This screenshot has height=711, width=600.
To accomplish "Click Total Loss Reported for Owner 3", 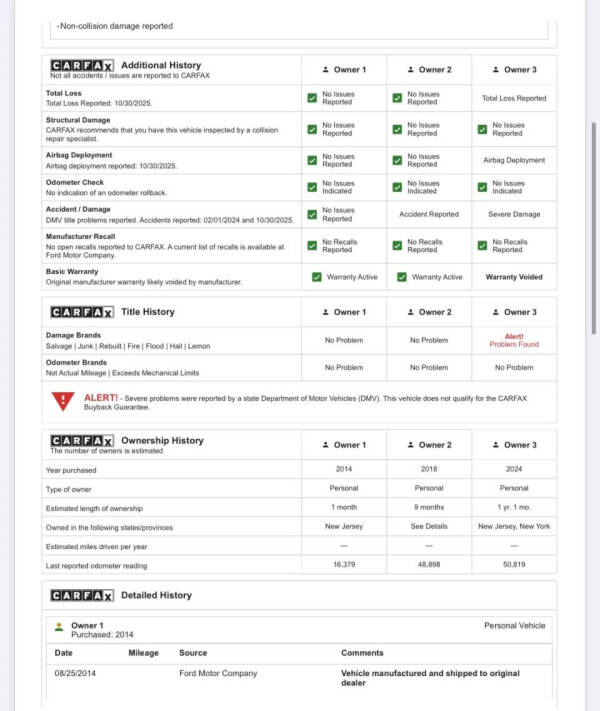I will click(x=514, y=98).
